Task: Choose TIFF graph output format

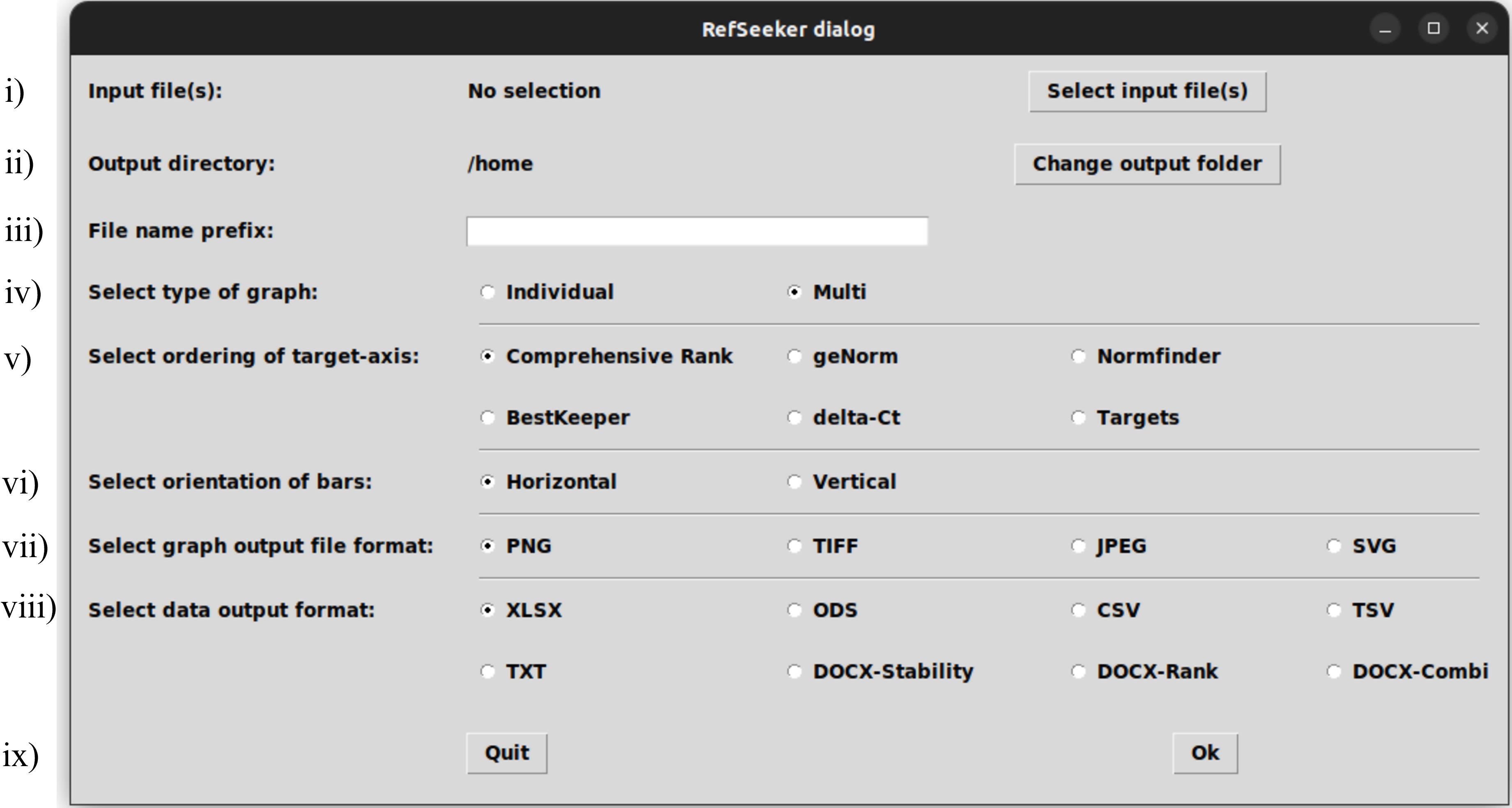Action: pyautogui.click(x=822, y=546)
